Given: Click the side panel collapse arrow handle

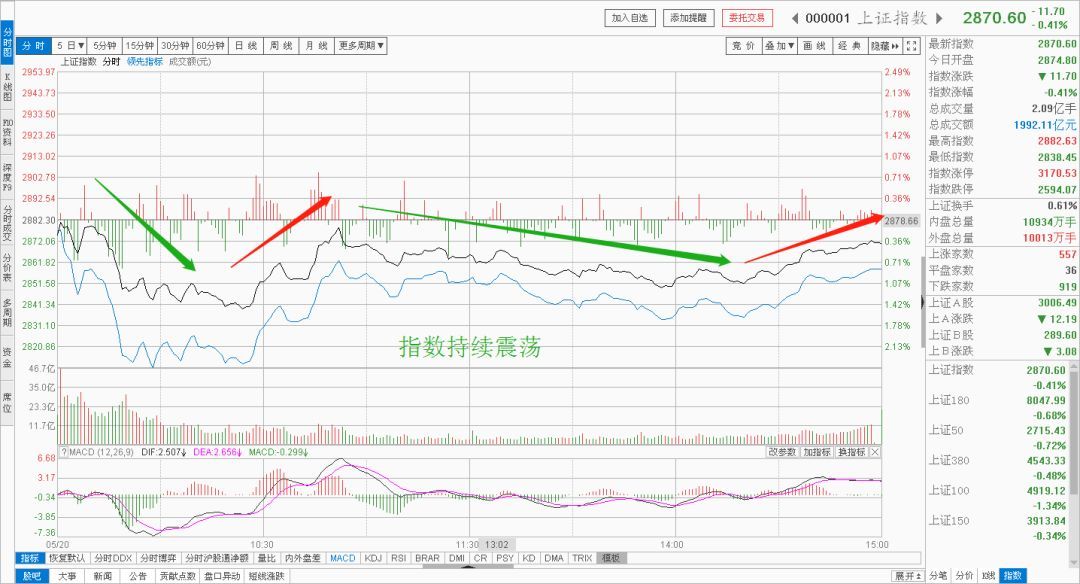Looking at the screenshot, I should (x=922, y=302).
